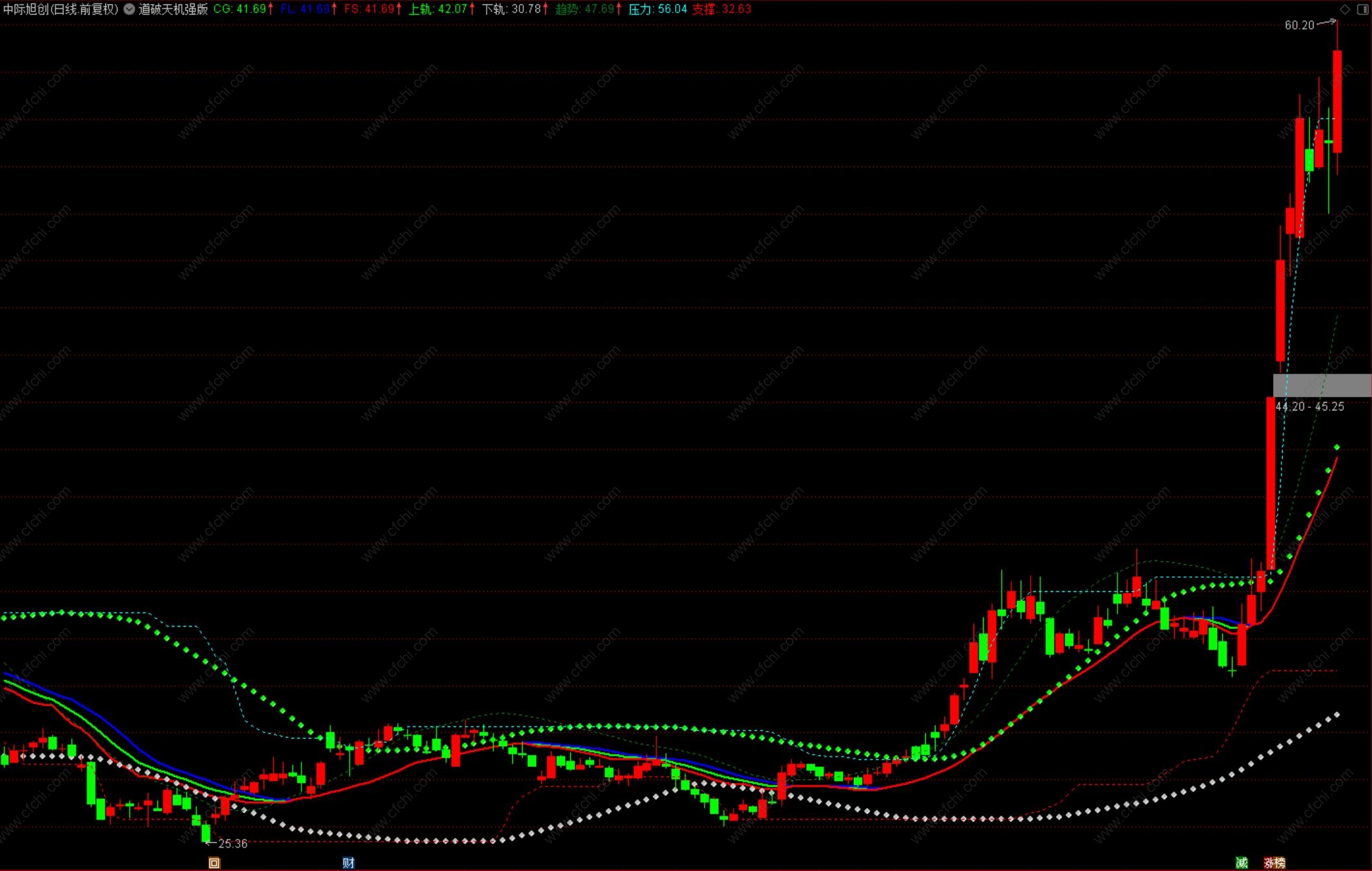Click the red 支撑: 32.63 label
Viewport: 1372px width, 871px height.
point(721,9)
